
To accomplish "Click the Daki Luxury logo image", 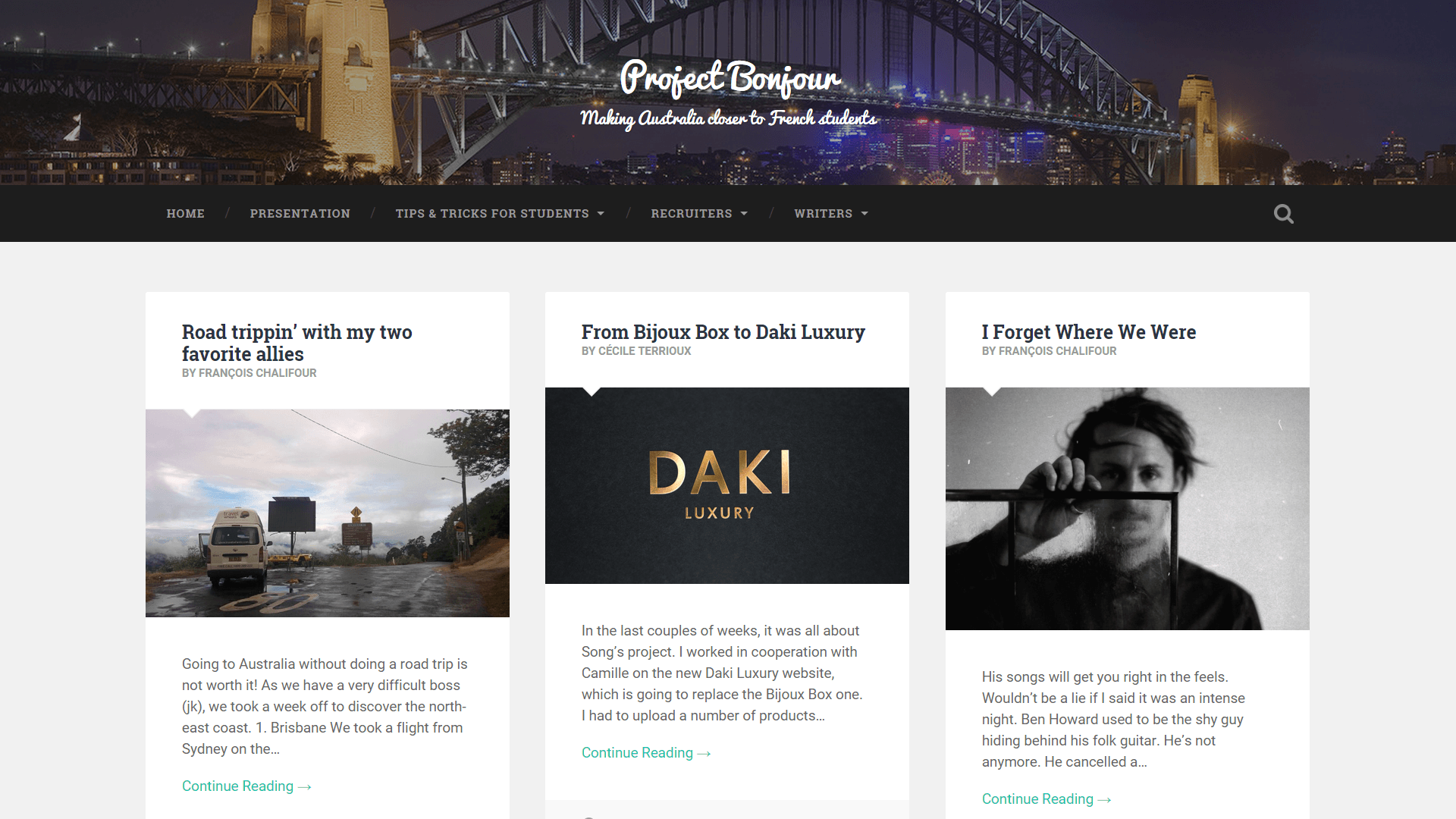I will pos(727,485).
